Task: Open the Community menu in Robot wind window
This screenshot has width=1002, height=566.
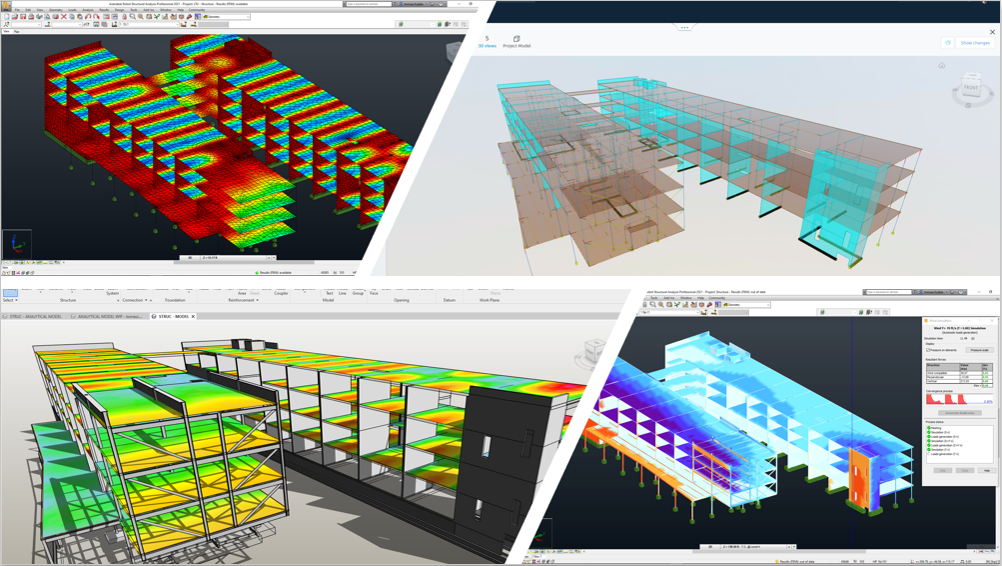Action: [716, 298]
